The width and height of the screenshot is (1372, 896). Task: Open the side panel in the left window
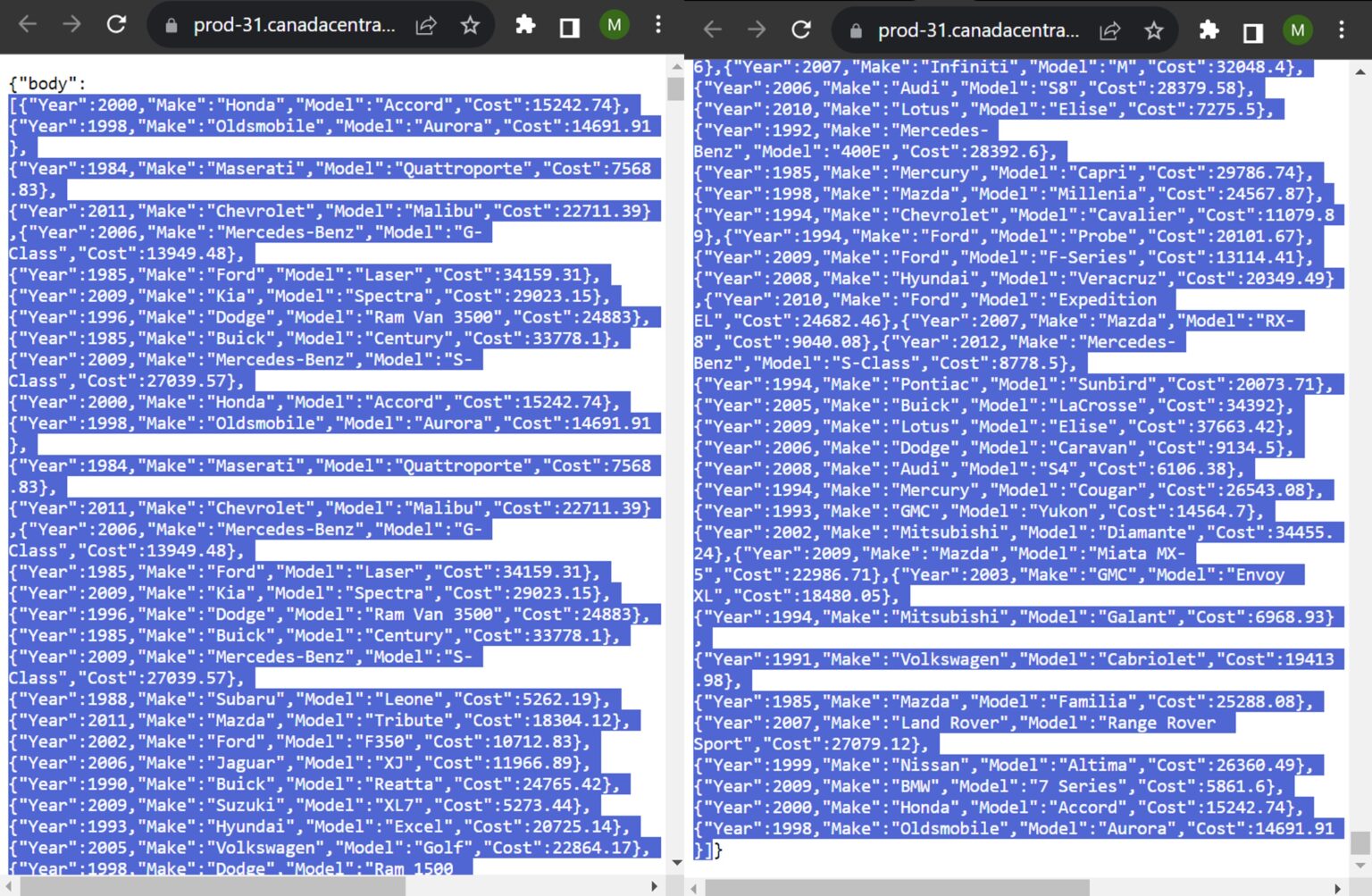(x=569, y=25)
